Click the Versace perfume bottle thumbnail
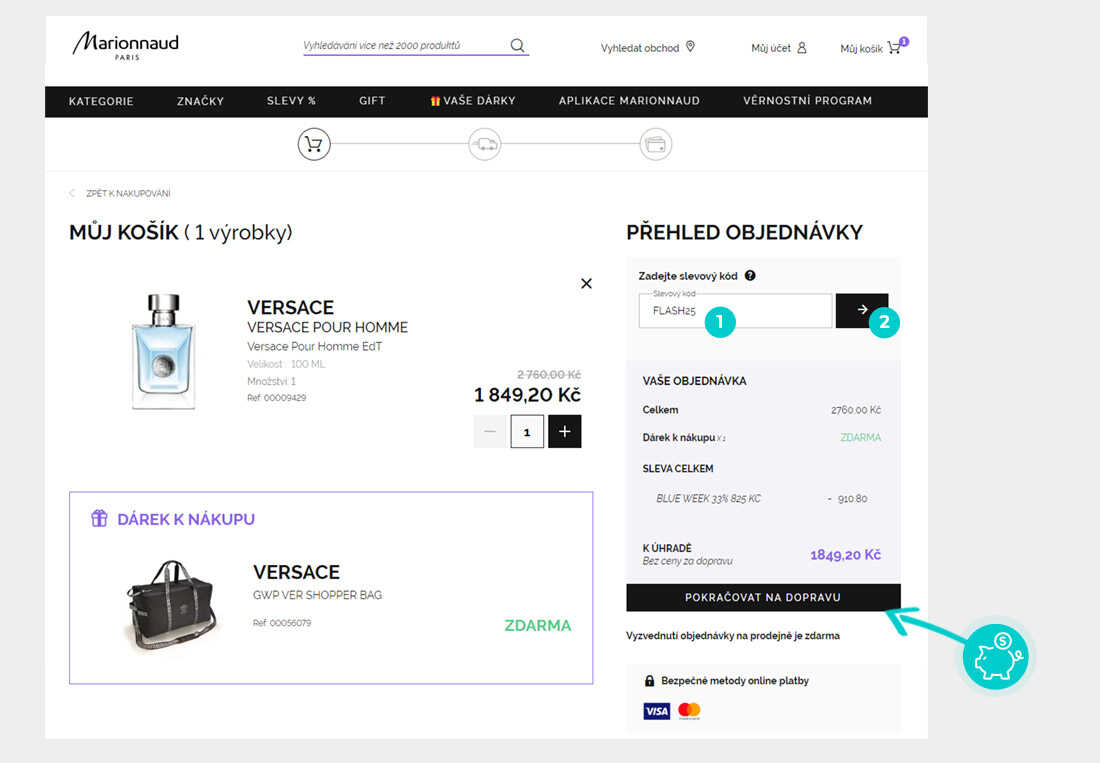 (163, 351)
